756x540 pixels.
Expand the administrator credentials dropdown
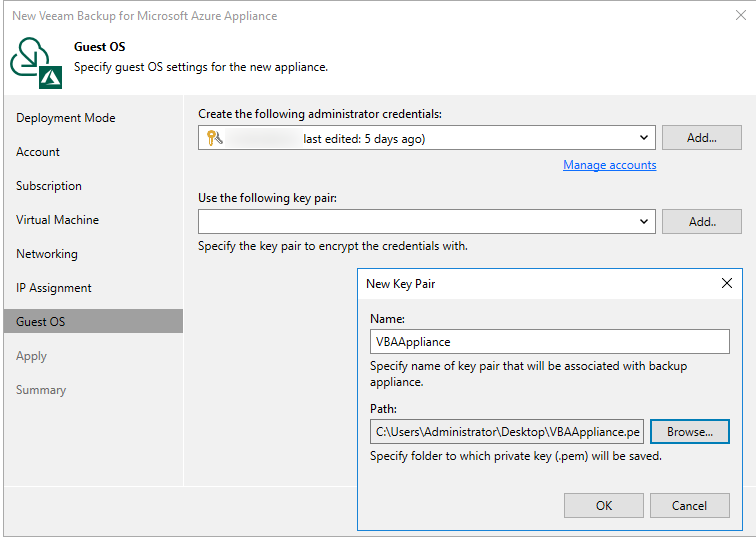click(643, 139)
